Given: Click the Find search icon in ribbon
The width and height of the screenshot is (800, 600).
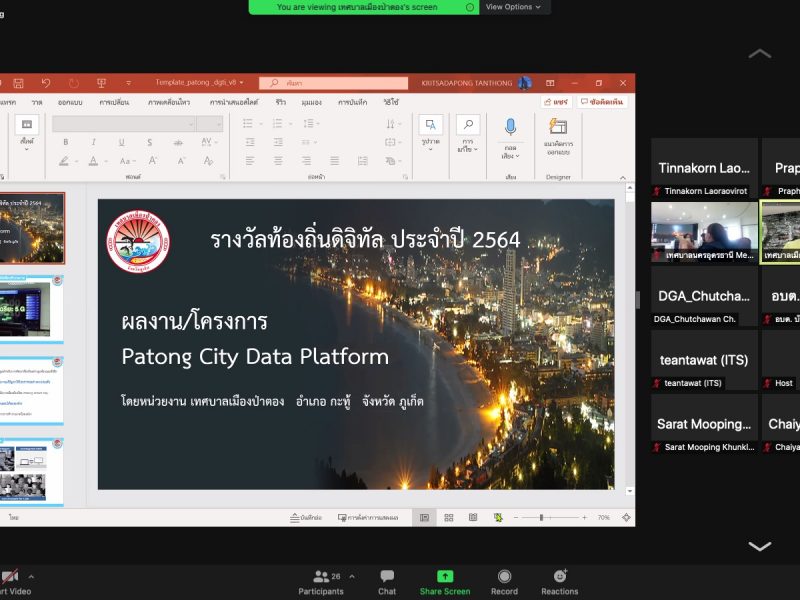Looking at the screenshot, I should 467,125.
